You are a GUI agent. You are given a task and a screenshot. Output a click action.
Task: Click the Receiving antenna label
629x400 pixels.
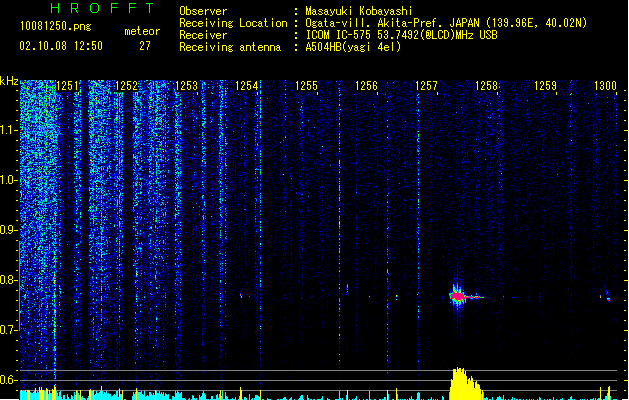coord(230,47)
